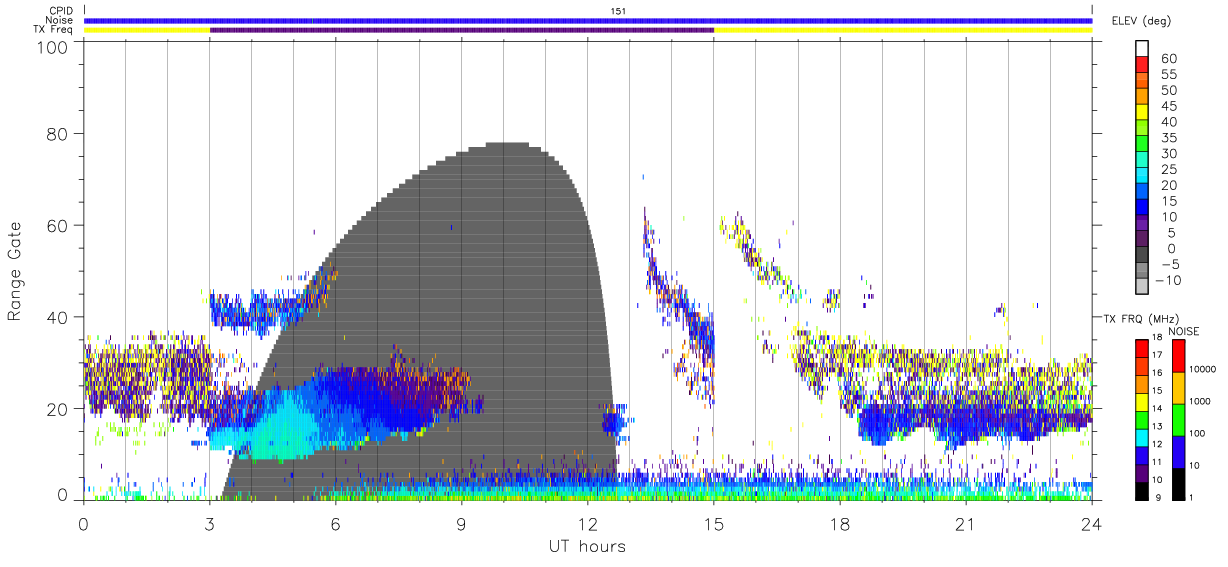Pick the light gray bottom segment of ELEV colorbar
1228x567 pixels.
[x=1142, y=288]
